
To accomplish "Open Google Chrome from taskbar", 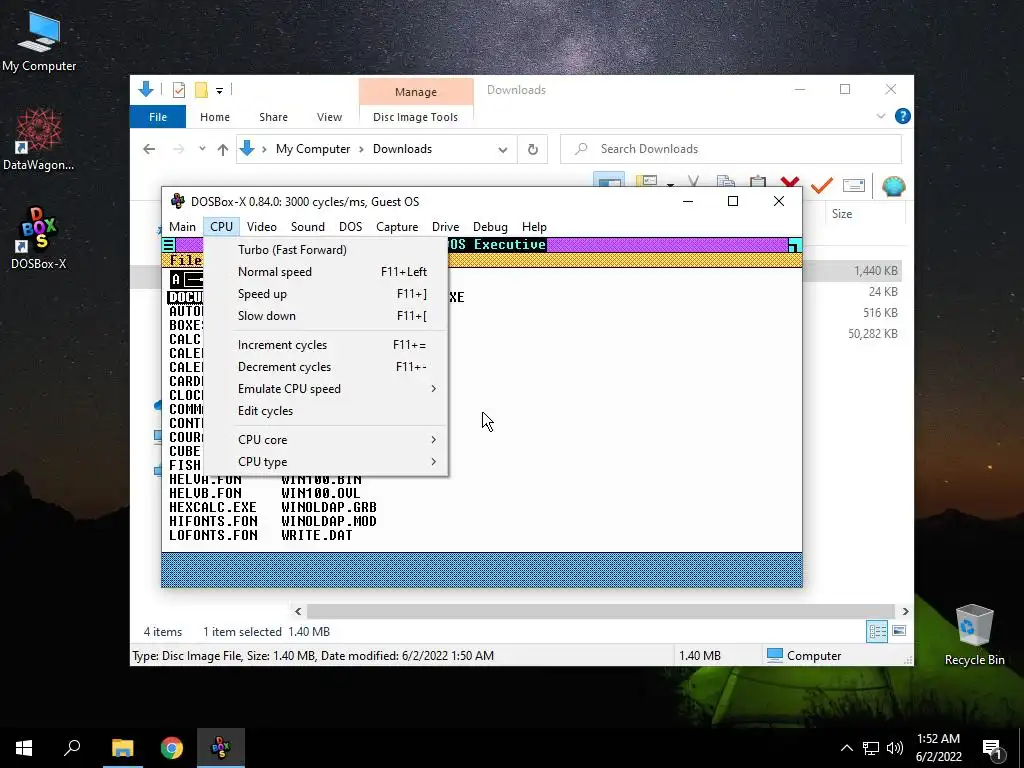I will point(172,748).
